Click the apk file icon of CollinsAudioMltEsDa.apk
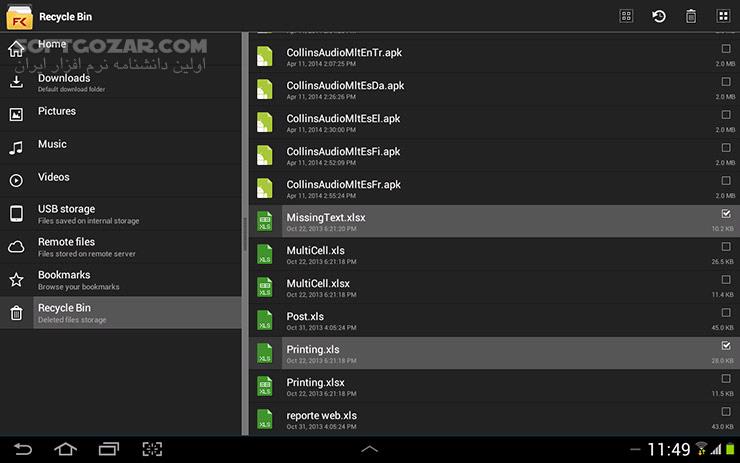 pyautogui.click(x=264, y=89)
